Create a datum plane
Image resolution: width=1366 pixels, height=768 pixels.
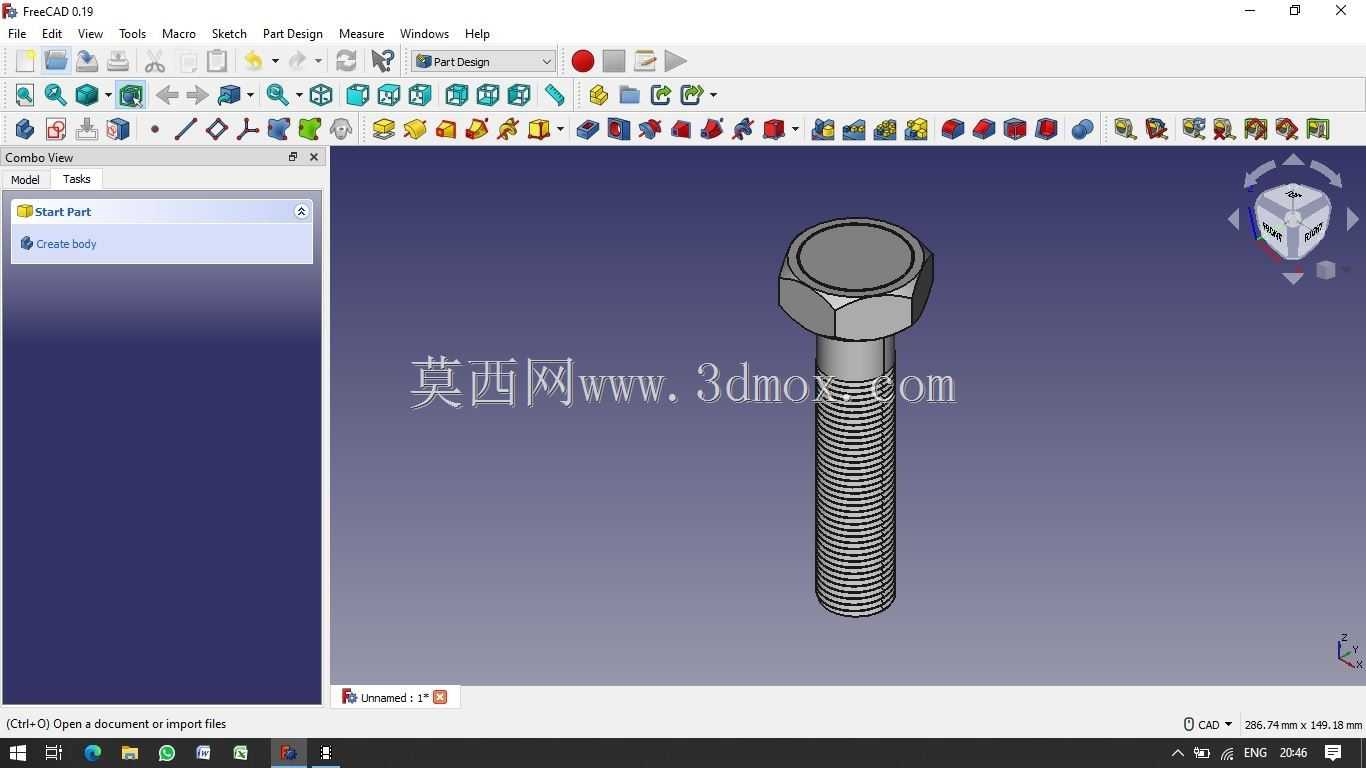coord(216,129)
